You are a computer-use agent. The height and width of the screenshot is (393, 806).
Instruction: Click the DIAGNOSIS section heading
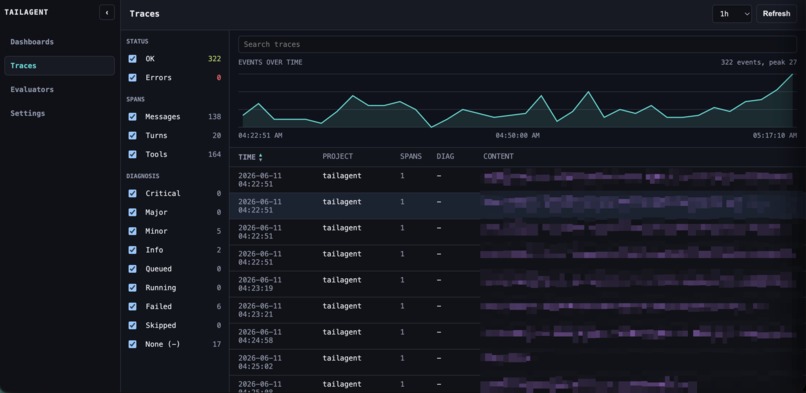click(143, 176)
